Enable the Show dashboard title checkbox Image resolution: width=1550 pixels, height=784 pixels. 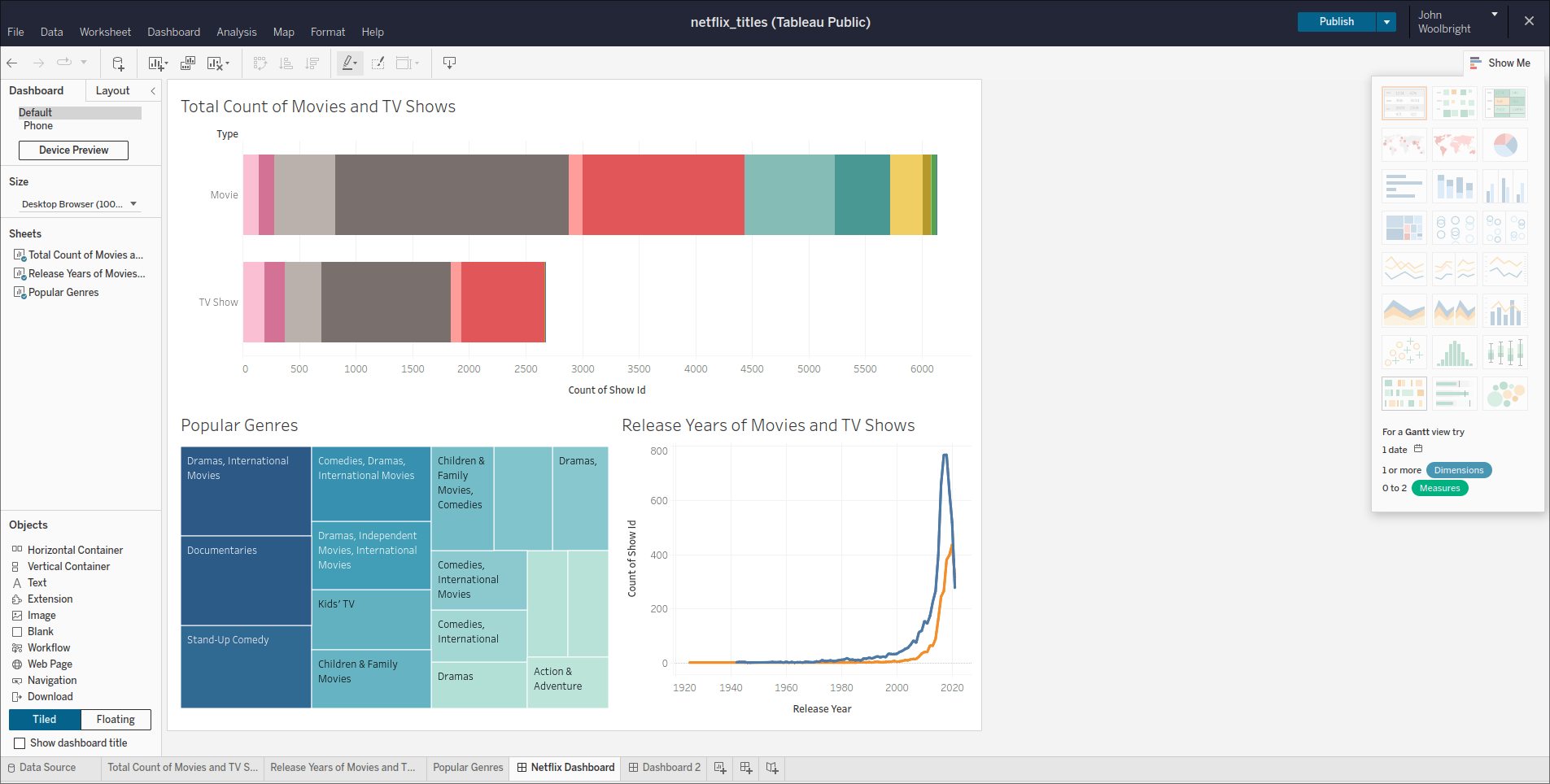click(20, 743)
